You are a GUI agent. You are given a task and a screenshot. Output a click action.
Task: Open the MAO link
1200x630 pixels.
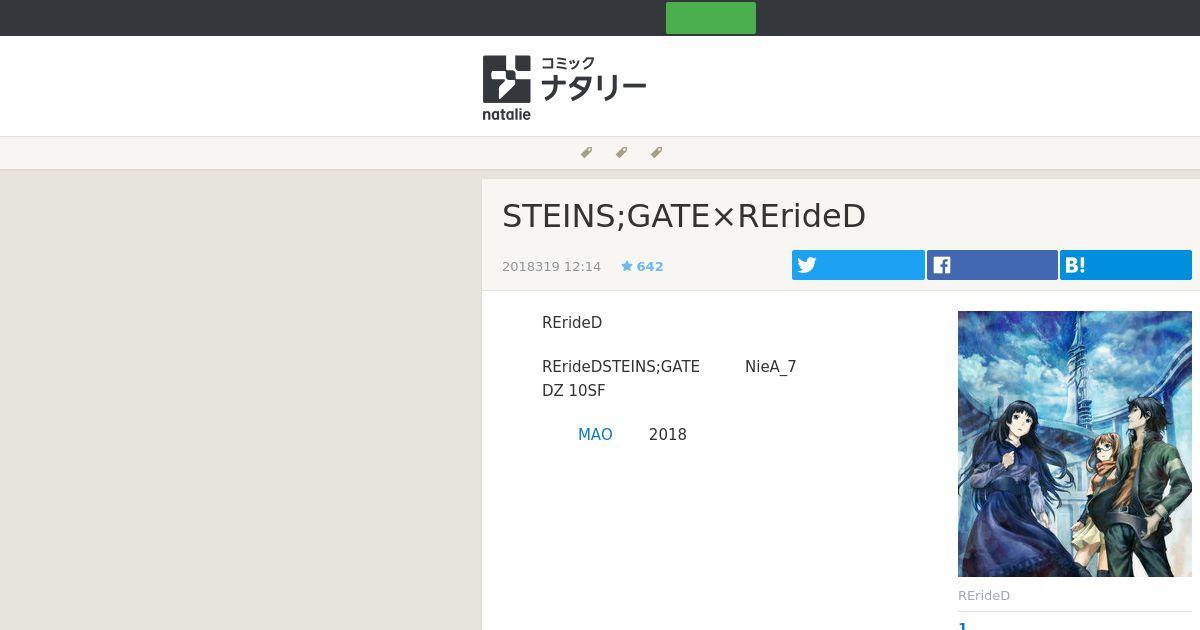coord(595,435)
